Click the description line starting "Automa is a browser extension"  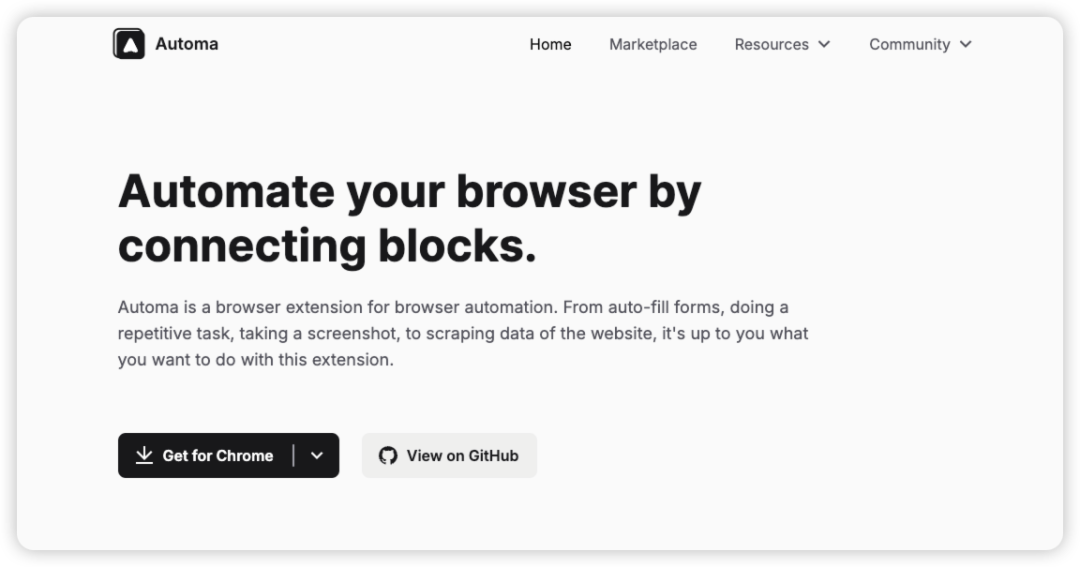(453, 307)
